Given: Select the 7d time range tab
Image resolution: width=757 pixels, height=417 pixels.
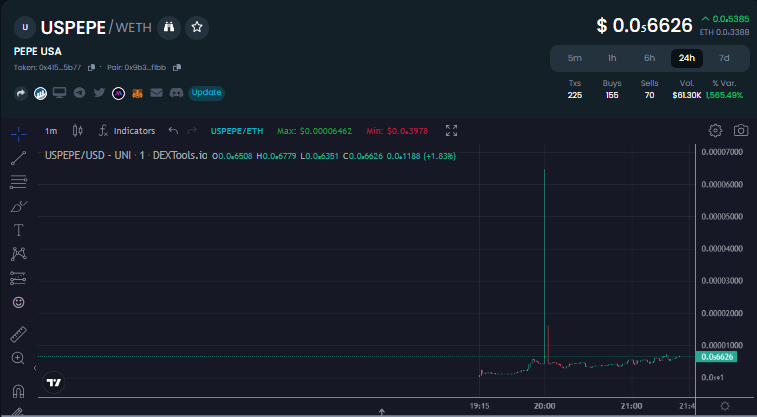Looking at the screenshot, I should [724, 58].
